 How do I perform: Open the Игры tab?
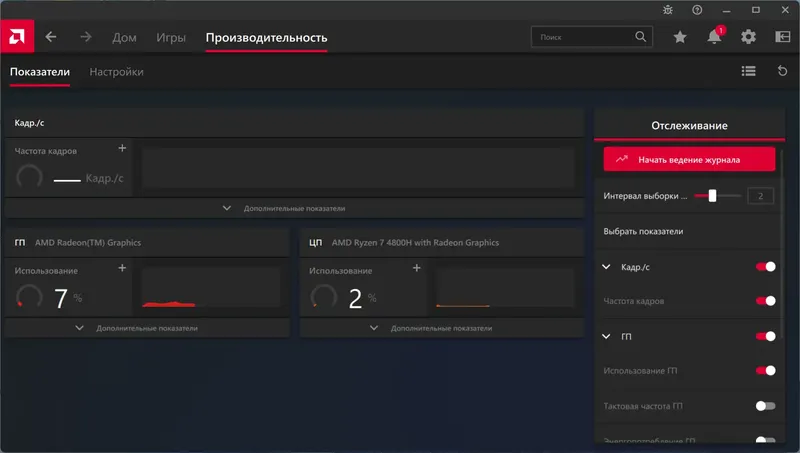(x=171, y=38)
